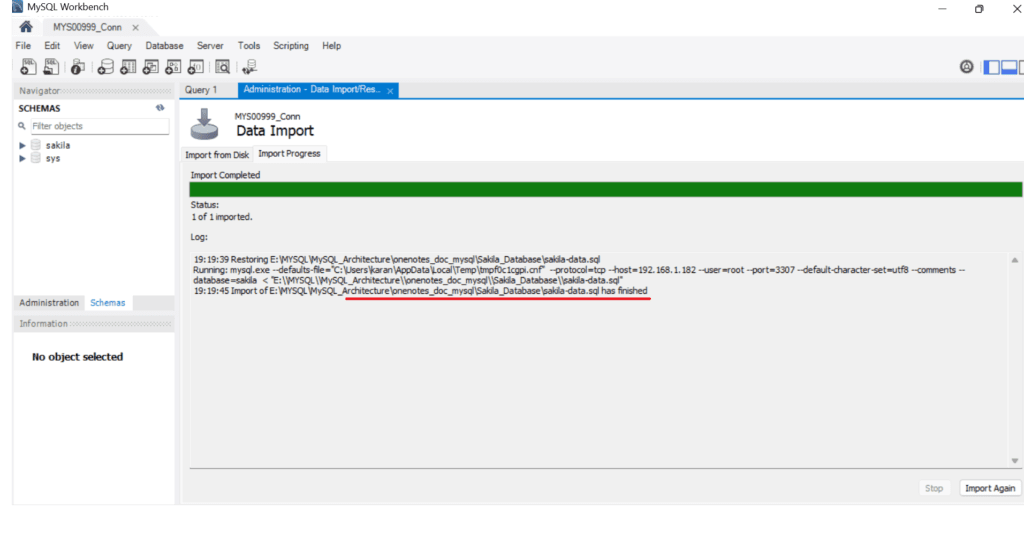Expand the sakila schema

point(22,146)
